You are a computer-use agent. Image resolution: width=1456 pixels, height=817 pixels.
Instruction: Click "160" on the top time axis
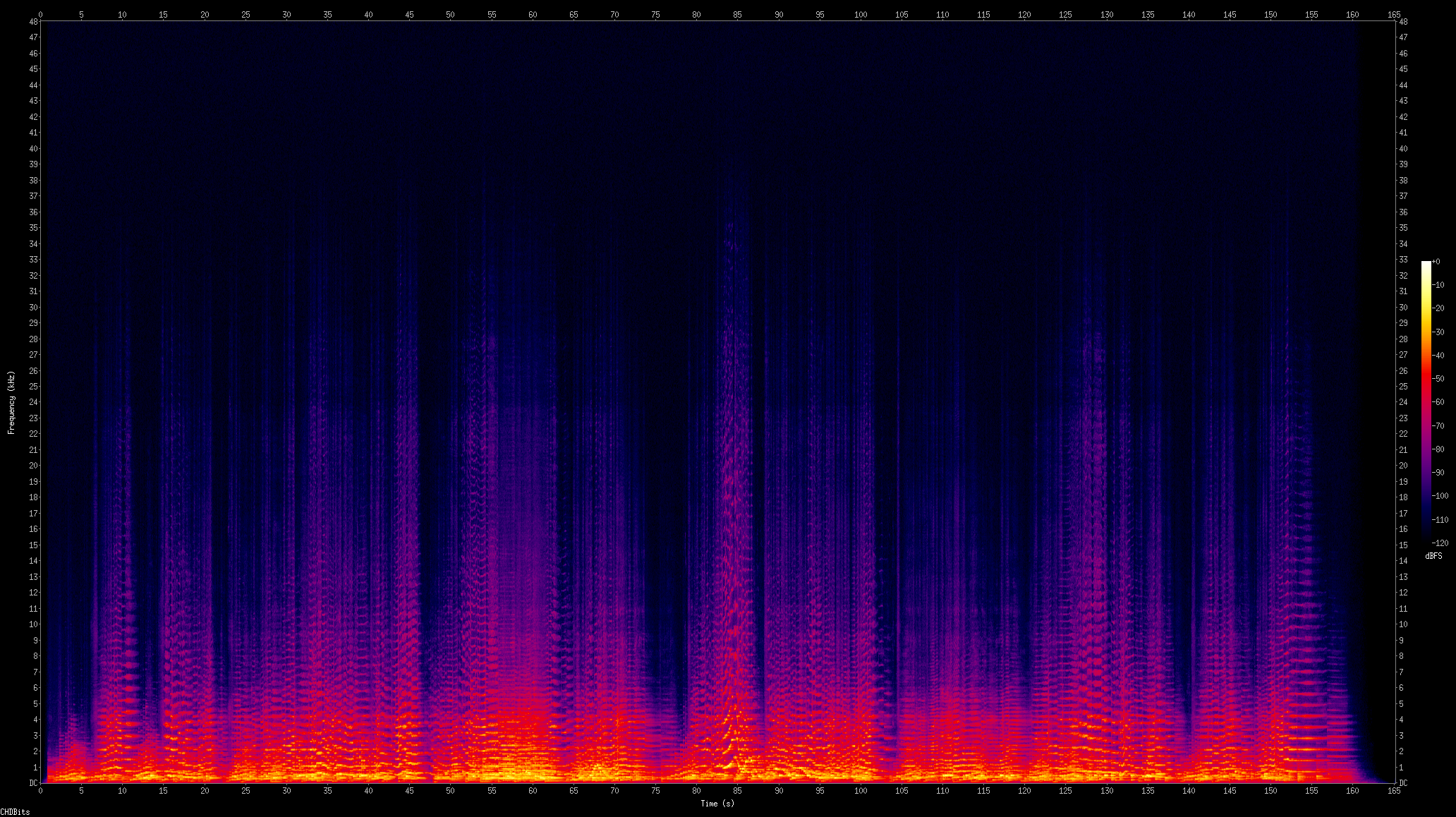click(1352, 15)
